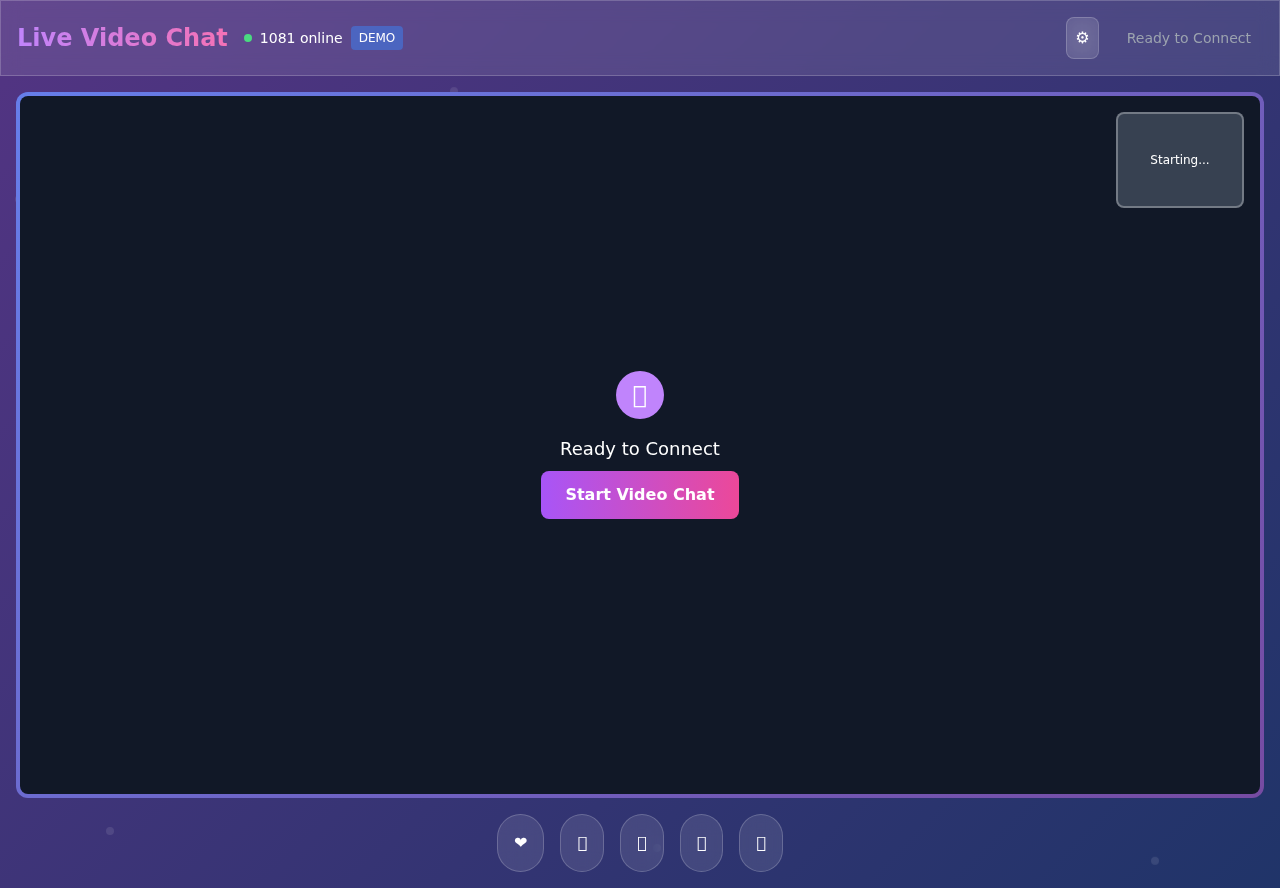This screenshot has width=1280, height=888.
Task: Click the Starting... label
Action: coord(1180,159)
